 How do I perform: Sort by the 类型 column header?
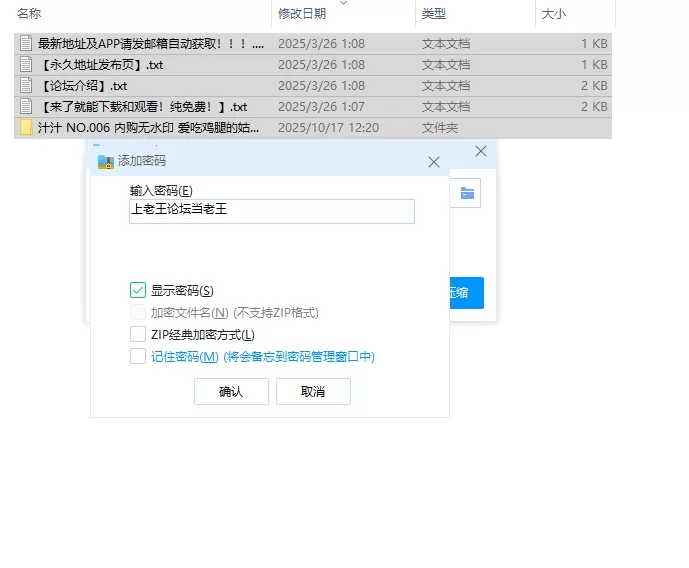coord(434,14)
